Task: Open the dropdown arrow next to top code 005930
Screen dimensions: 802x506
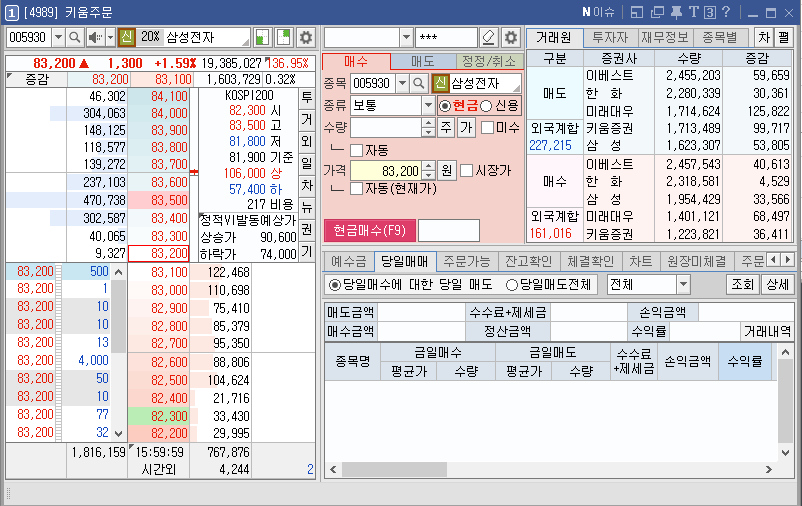Action: coord(58,37)
